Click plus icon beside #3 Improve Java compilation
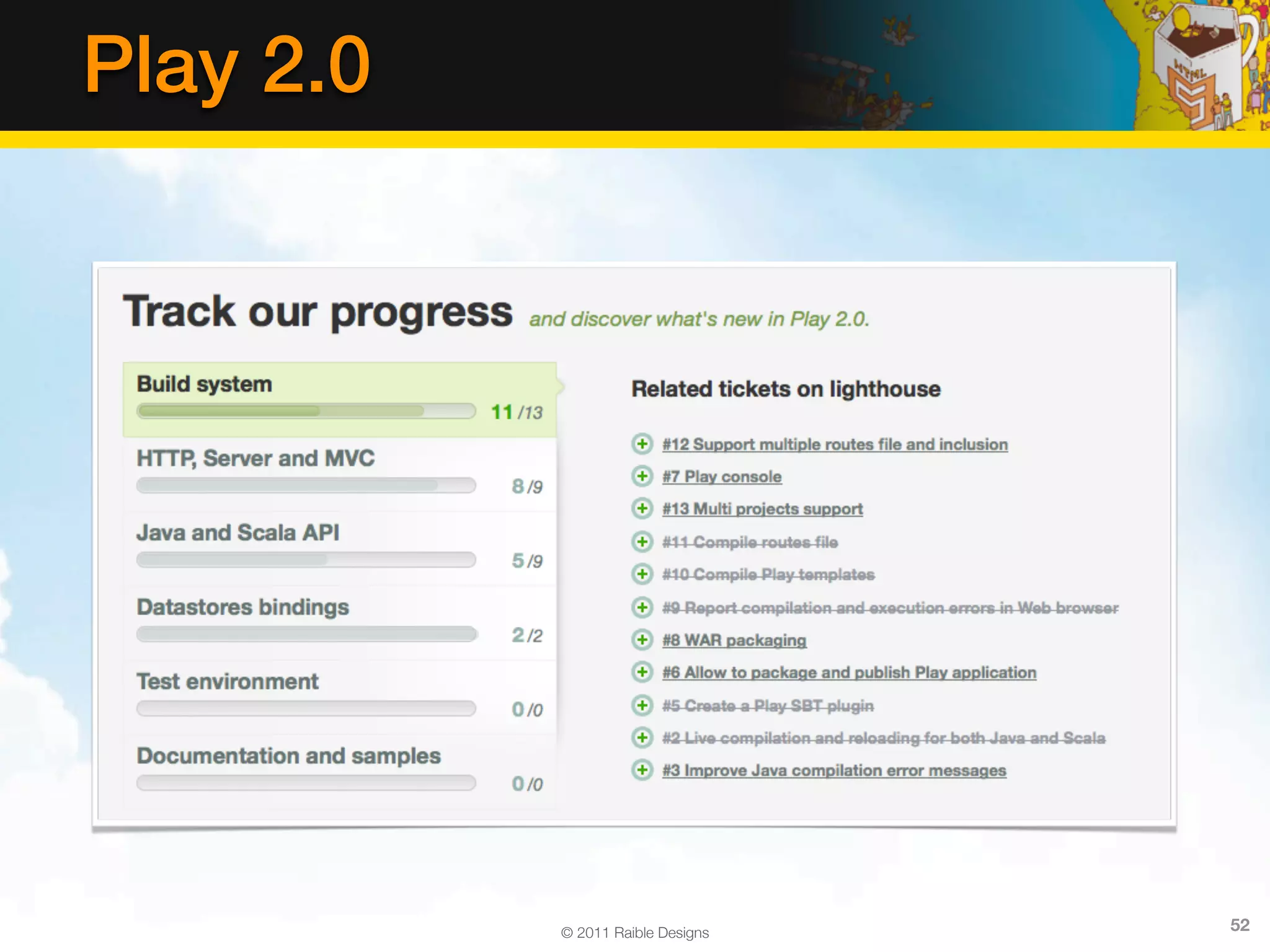 point(642,770)
